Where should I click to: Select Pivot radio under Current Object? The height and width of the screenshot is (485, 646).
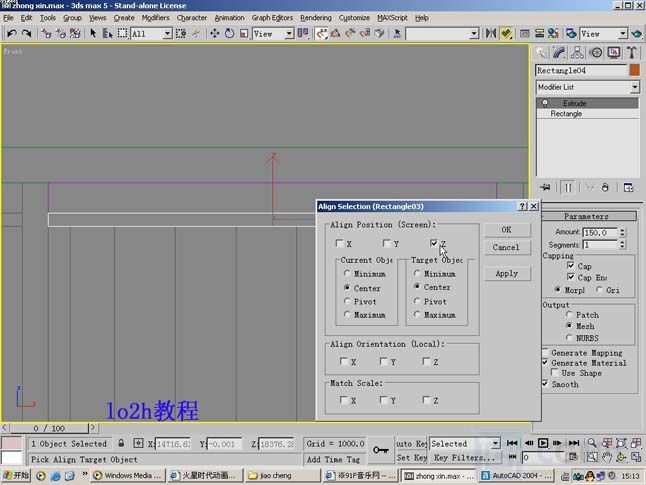click(x=347, y=301)
